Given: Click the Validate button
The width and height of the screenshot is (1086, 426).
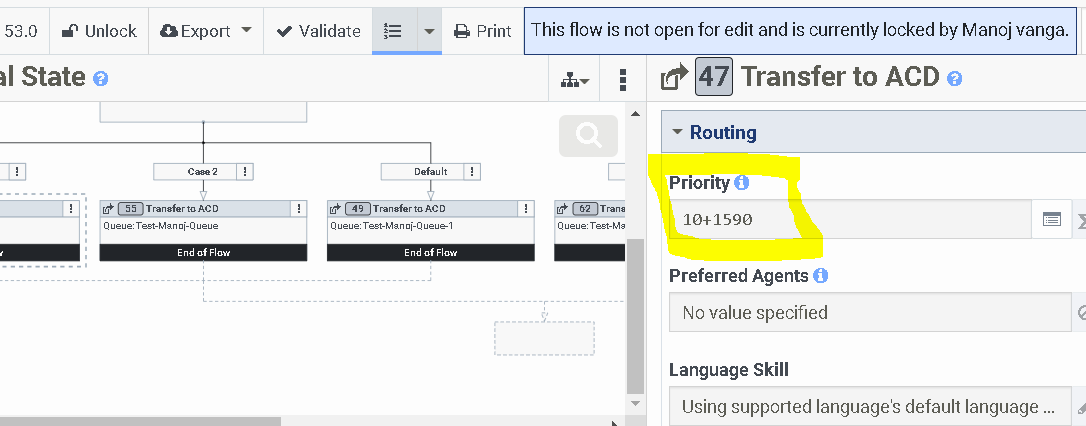Looking at the screenshot, I should coord(318,31).
